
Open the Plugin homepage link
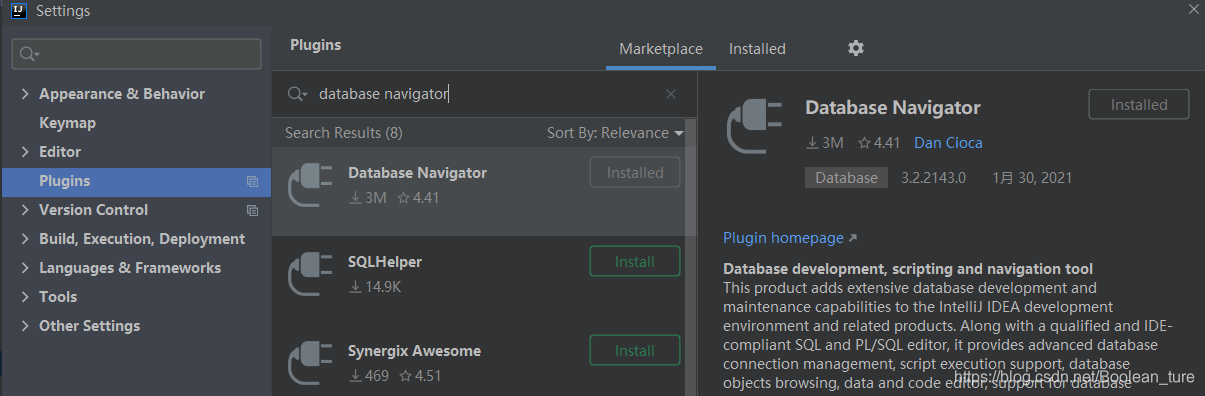[790, 238]
